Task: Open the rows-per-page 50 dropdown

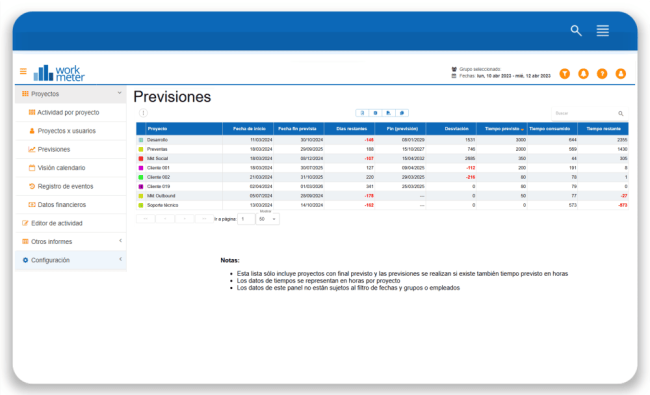Action: pyautogui.click(x=267, y=219)
